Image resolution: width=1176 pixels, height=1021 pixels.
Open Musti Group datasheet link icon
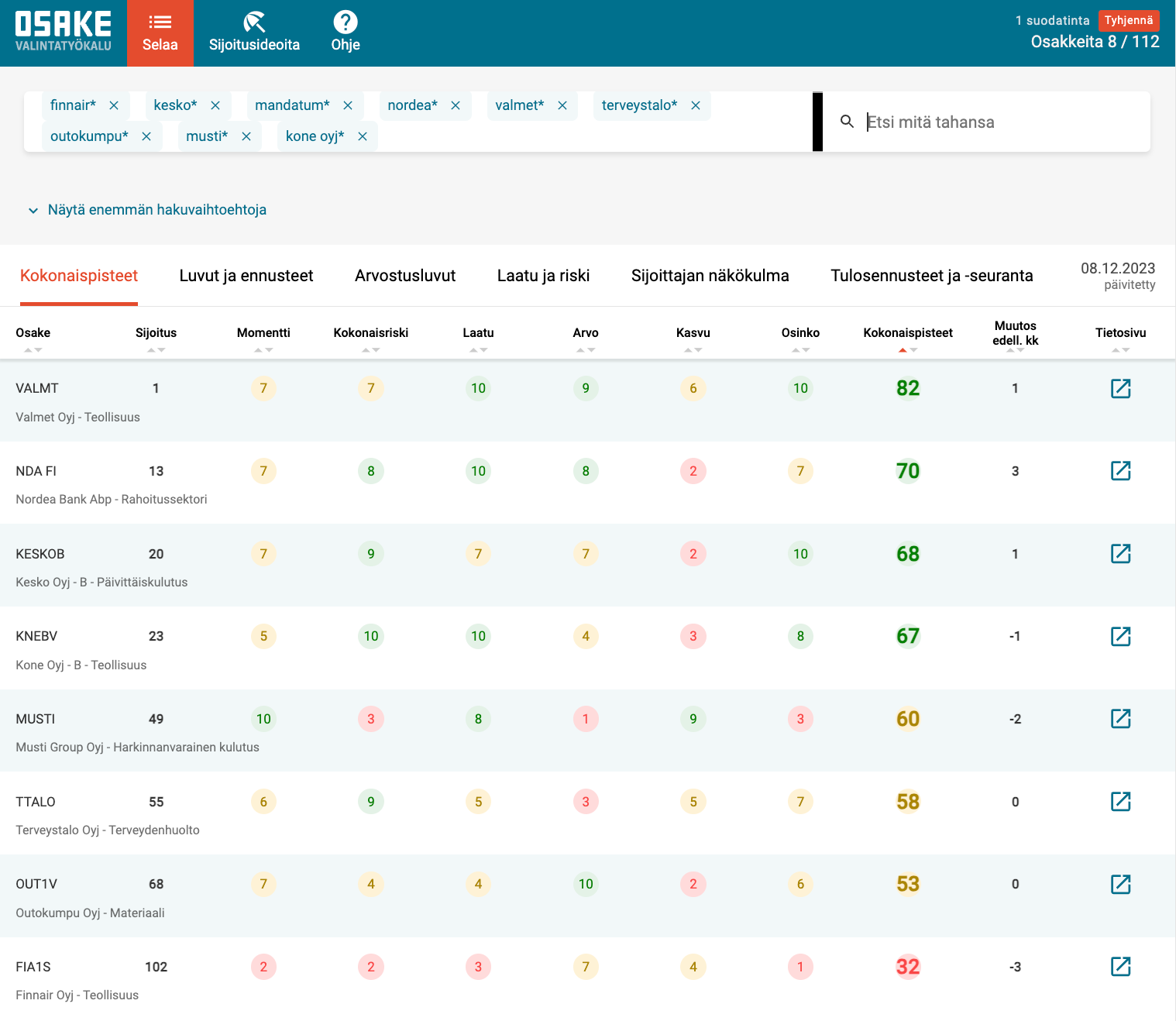[x=1120, y=718]
